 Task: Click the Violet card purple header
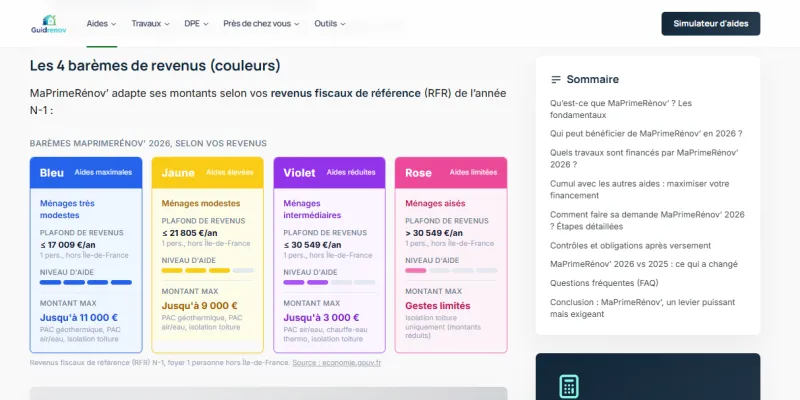[330, 173]
